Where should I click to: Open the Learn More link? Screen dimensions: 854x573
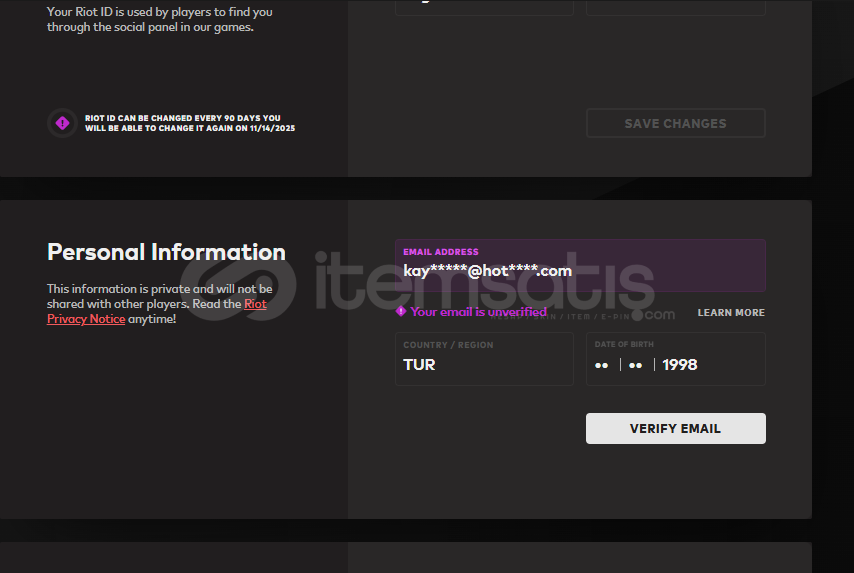[x=731, y=313]
